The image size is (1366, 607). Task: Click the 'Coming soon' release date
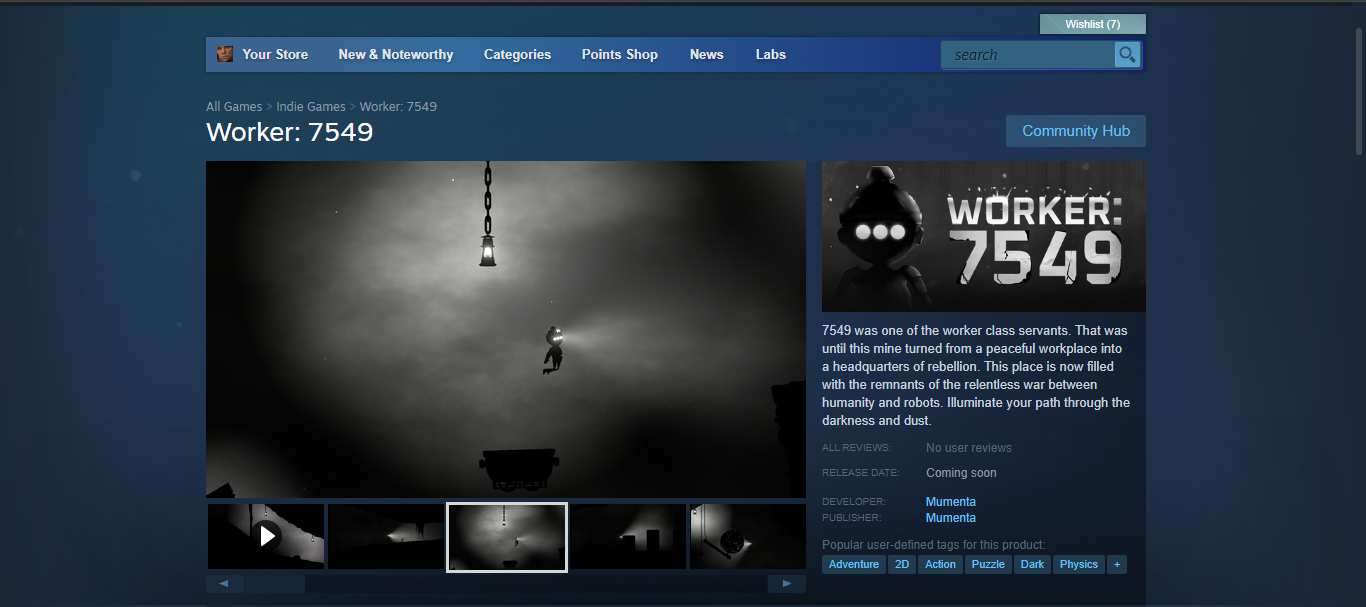[x=961, y=473]
